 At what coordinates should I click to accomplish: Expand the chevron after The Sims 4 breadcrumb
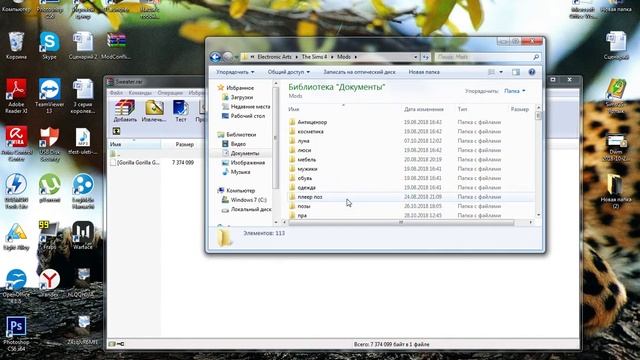tap(332, 57)
